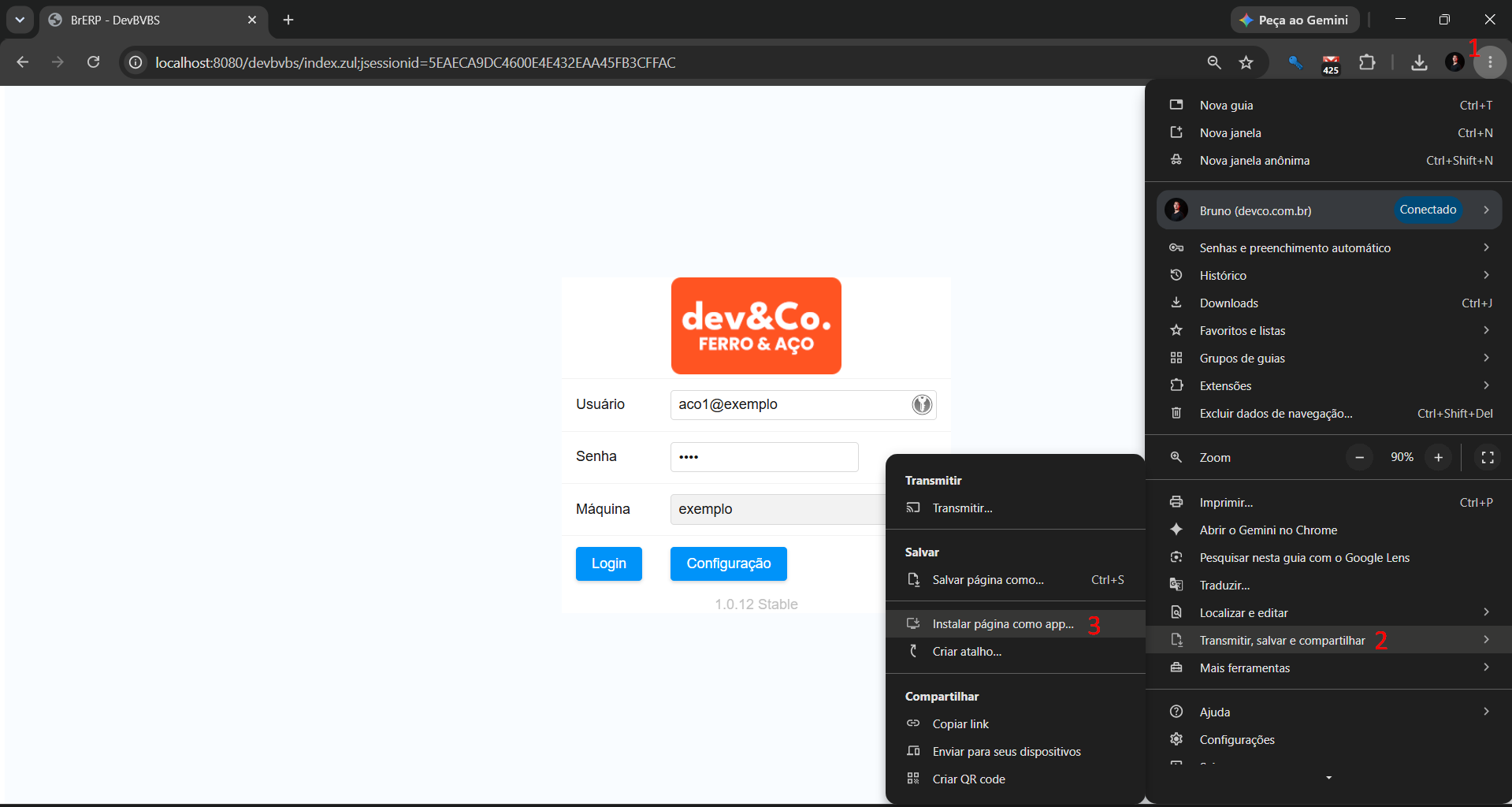Close the BrERP - DevBVBS tab

tap(252, 20)
